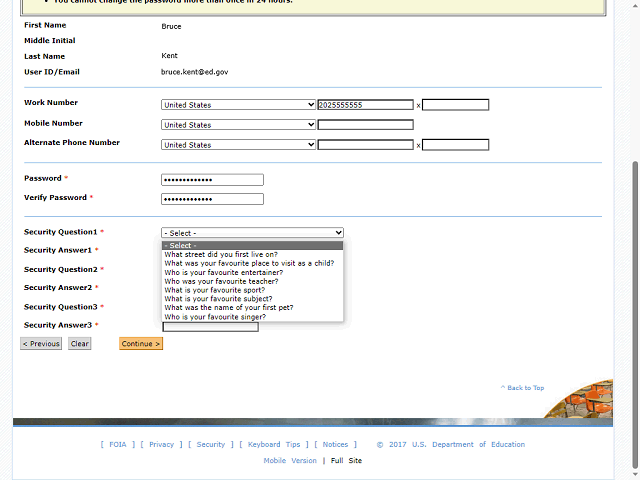Viewport: 640px width, 480px height.
Task: Click the first name value 'Bruce'
Action: [x=171, y=26]
